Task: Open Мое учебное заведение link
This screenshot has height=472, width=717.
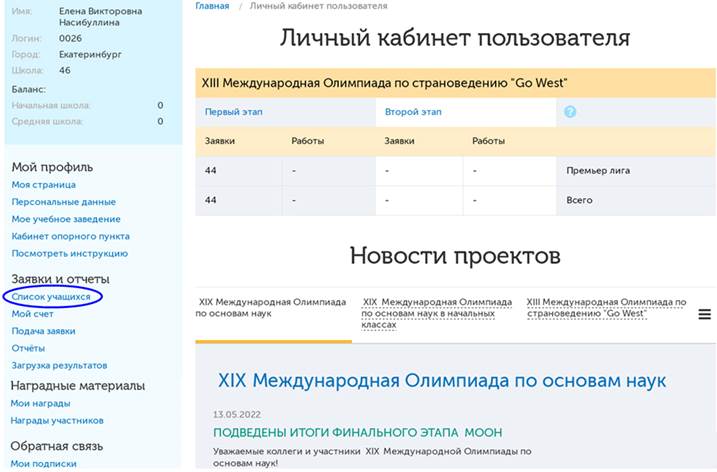Action: 66,219
